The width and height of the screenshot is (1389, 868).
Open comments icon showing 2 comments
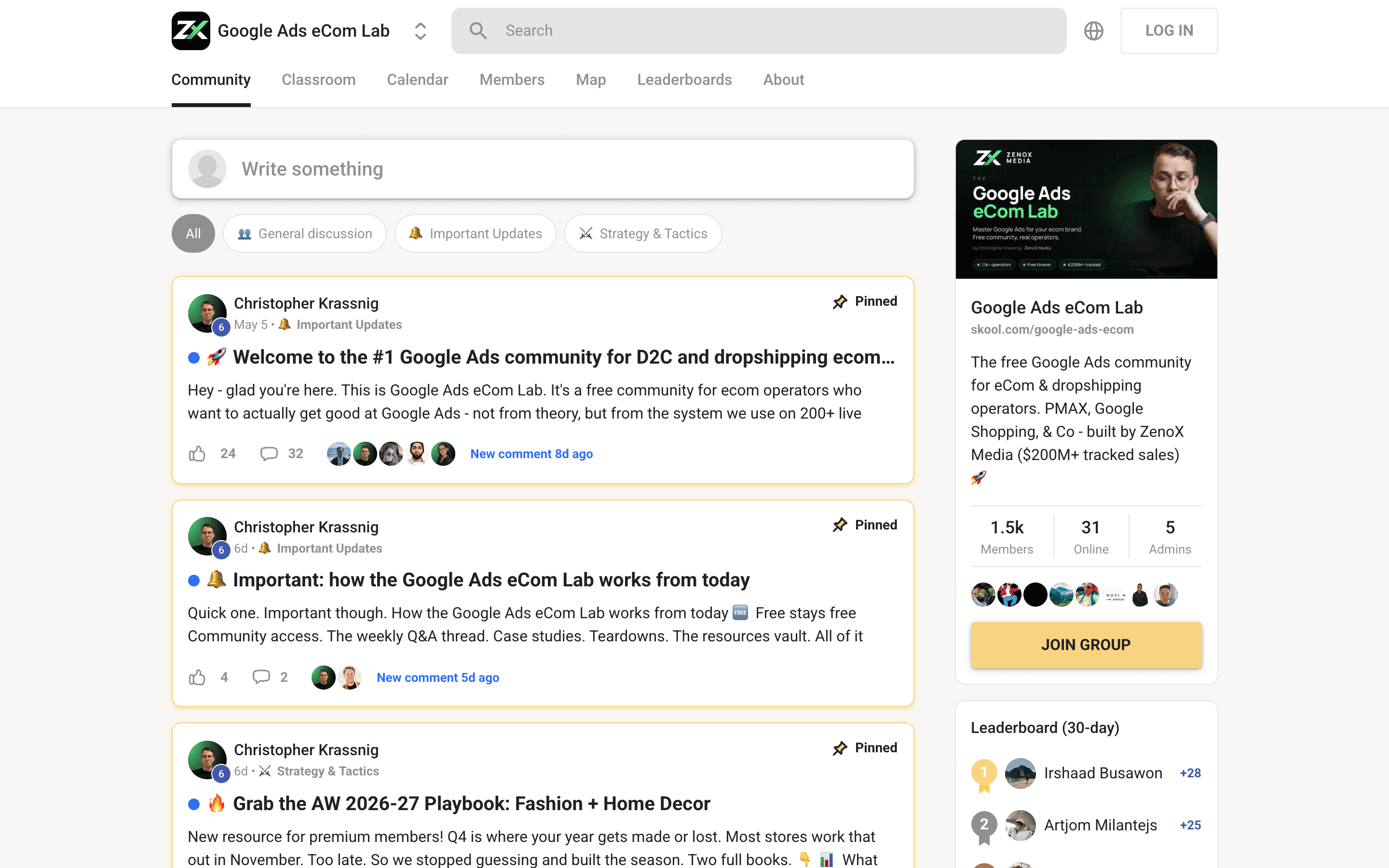point(261,678)
